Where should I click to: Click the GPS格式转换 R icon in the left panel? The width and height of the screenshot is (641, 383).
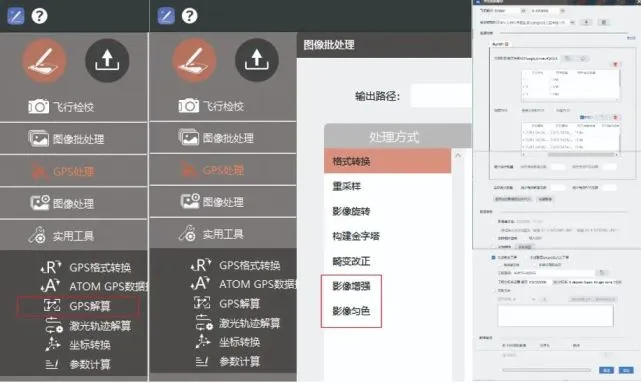tap(51, 267)
